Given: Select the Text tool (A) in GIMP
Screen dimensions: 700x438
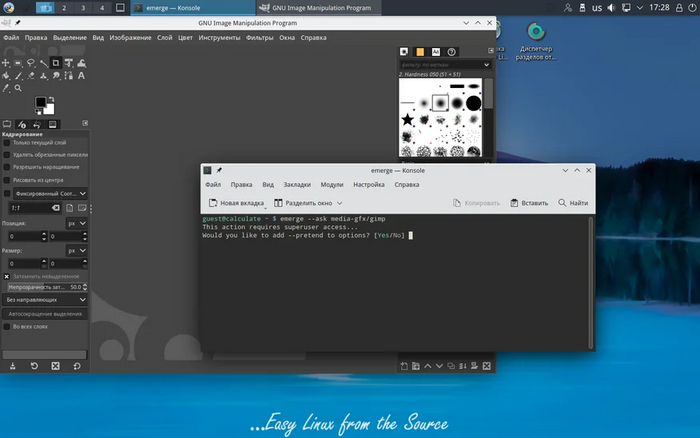Looking at the screenshot, I should pos(81,76).
